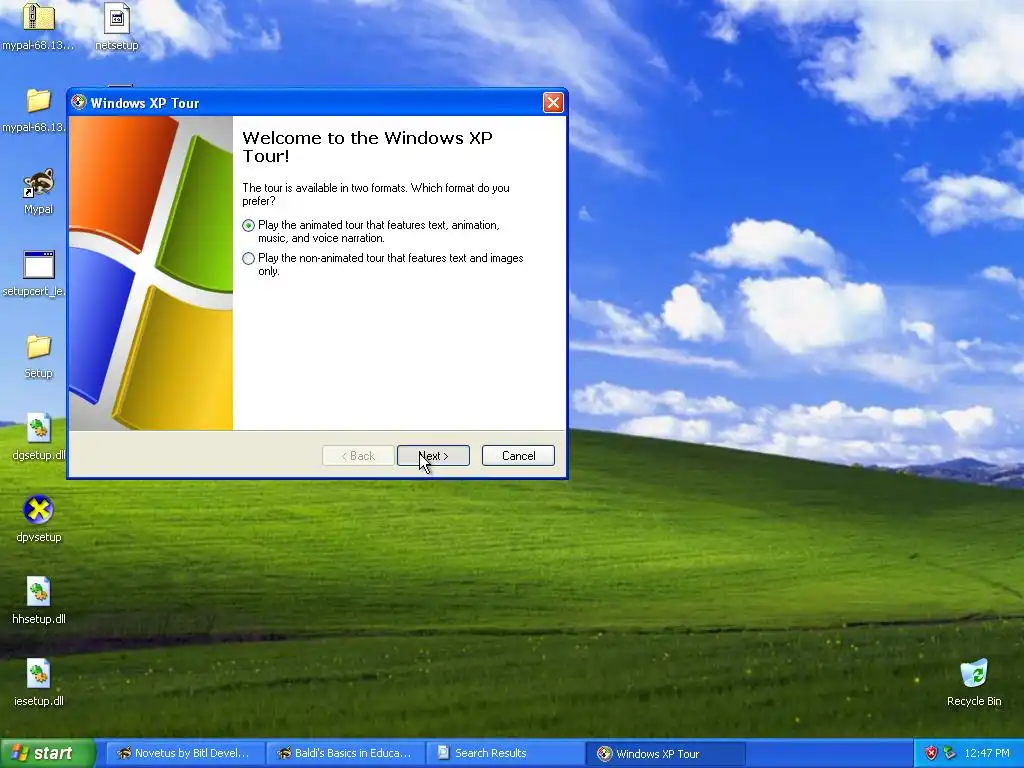The image size is (1024, 768).
Task: Select the iesetup.dll desktop icon
Action: coord(38,683)
